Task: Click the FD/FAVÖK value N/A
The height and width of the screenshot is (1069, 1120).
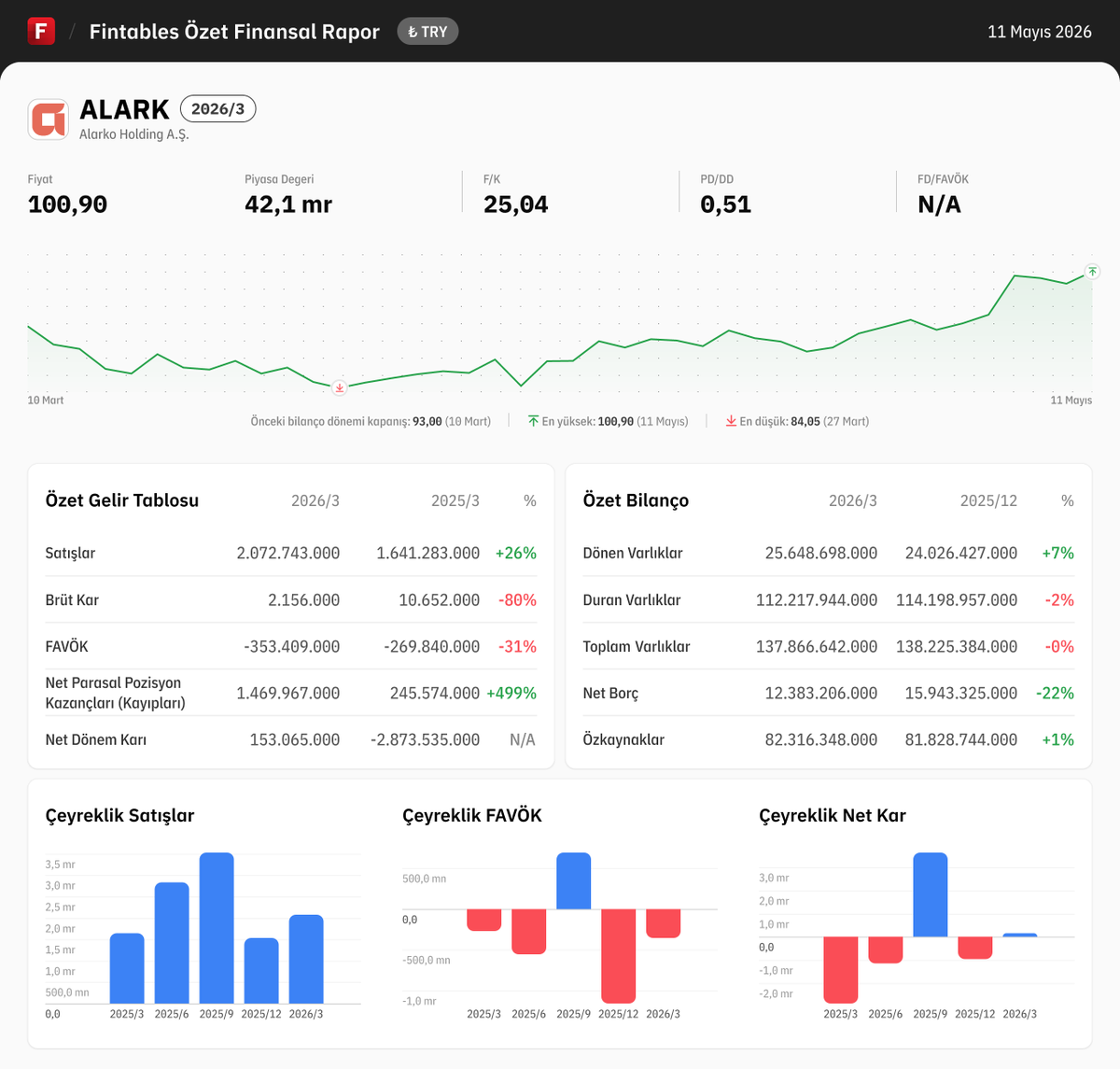Action: click(x=939, y=204)
